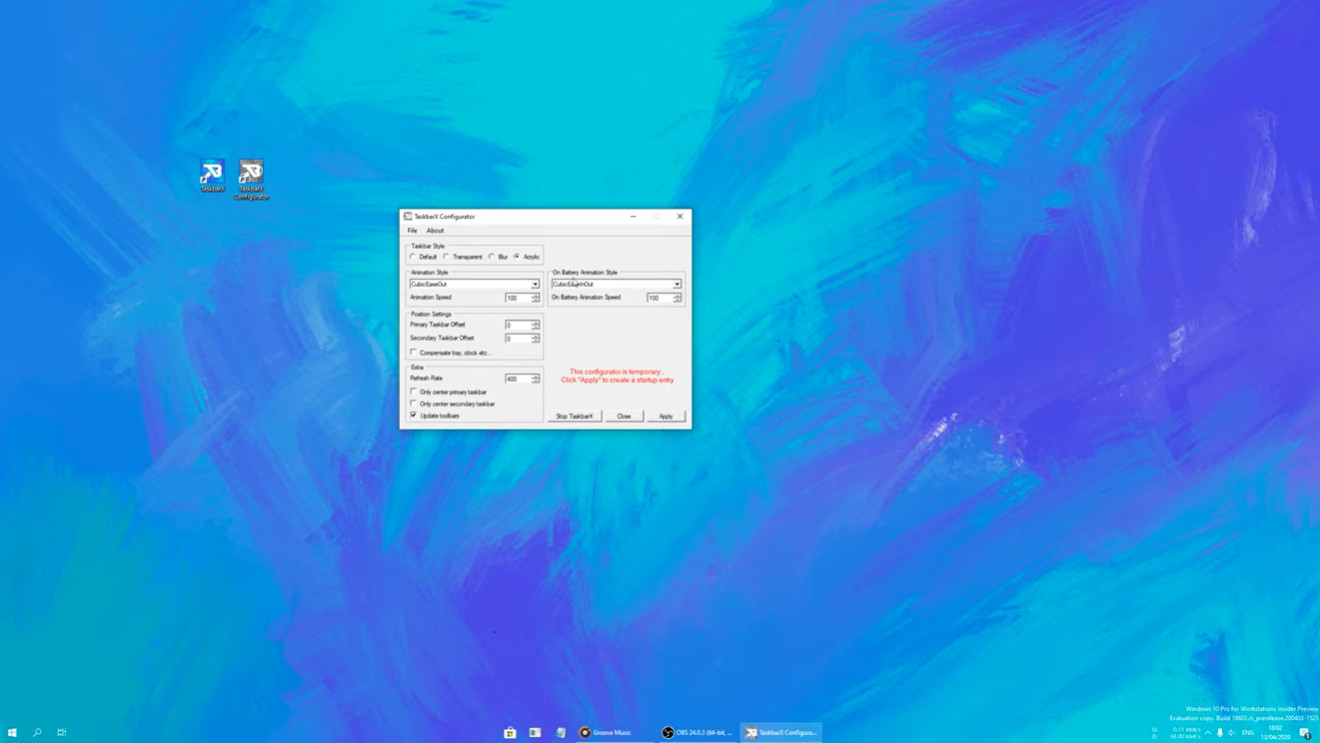Click the Secondary Taskbar Offset field
The width and height of the screenshot is (1320, 743).
pyautogui.click(x=517, y=339)
